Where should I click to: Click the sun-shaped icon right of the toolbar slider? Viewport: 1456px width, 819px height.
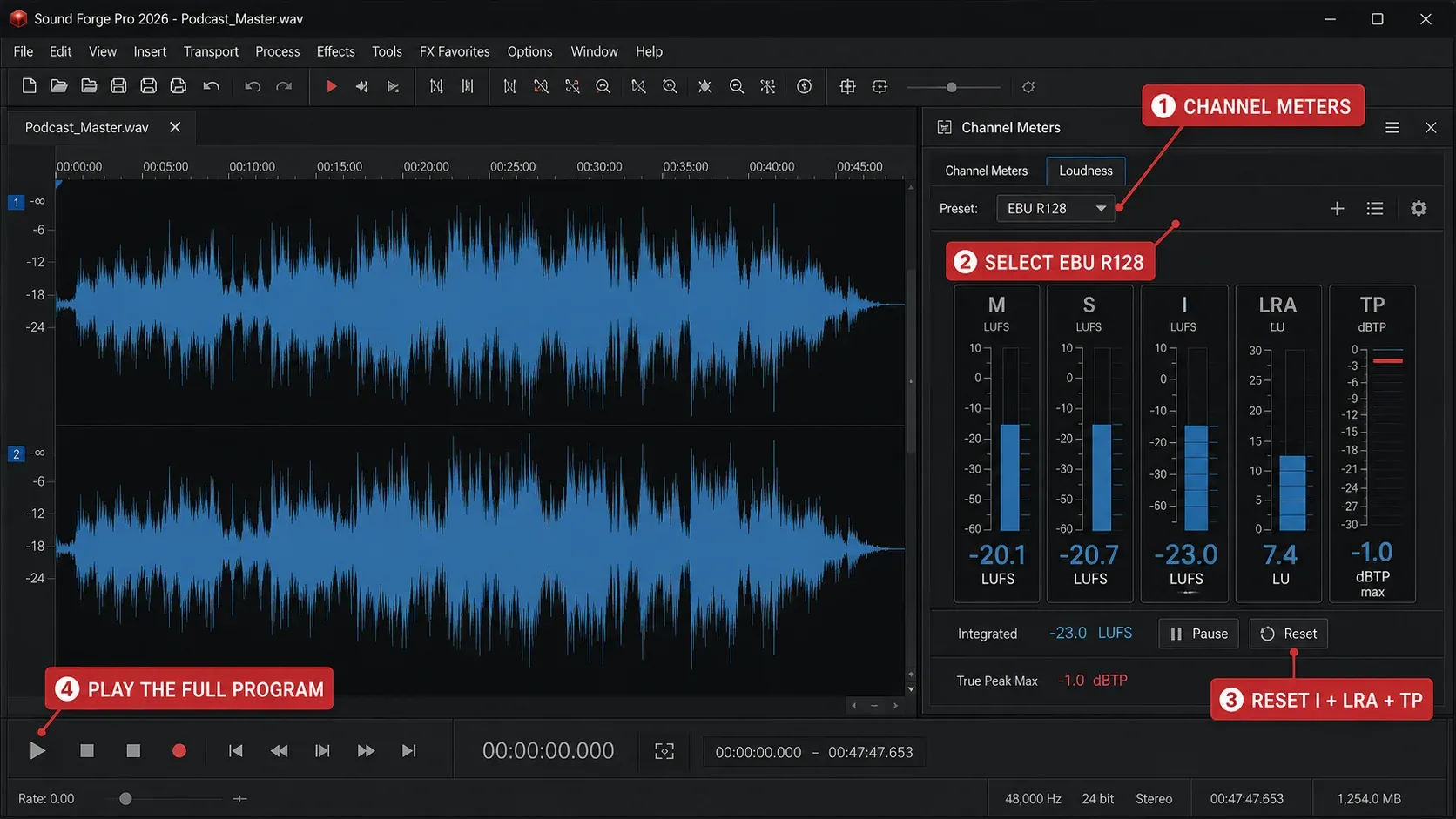click(x=1028, y=87)
